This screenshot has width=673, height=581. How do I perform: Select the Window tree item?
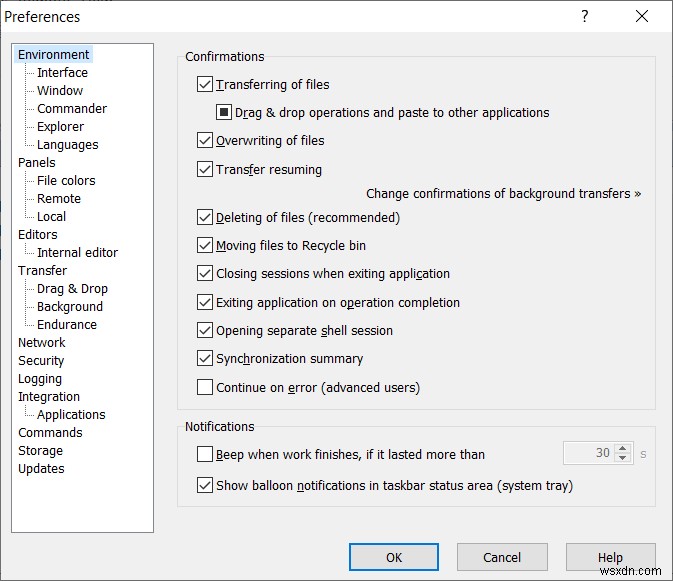tap(60, 91)
